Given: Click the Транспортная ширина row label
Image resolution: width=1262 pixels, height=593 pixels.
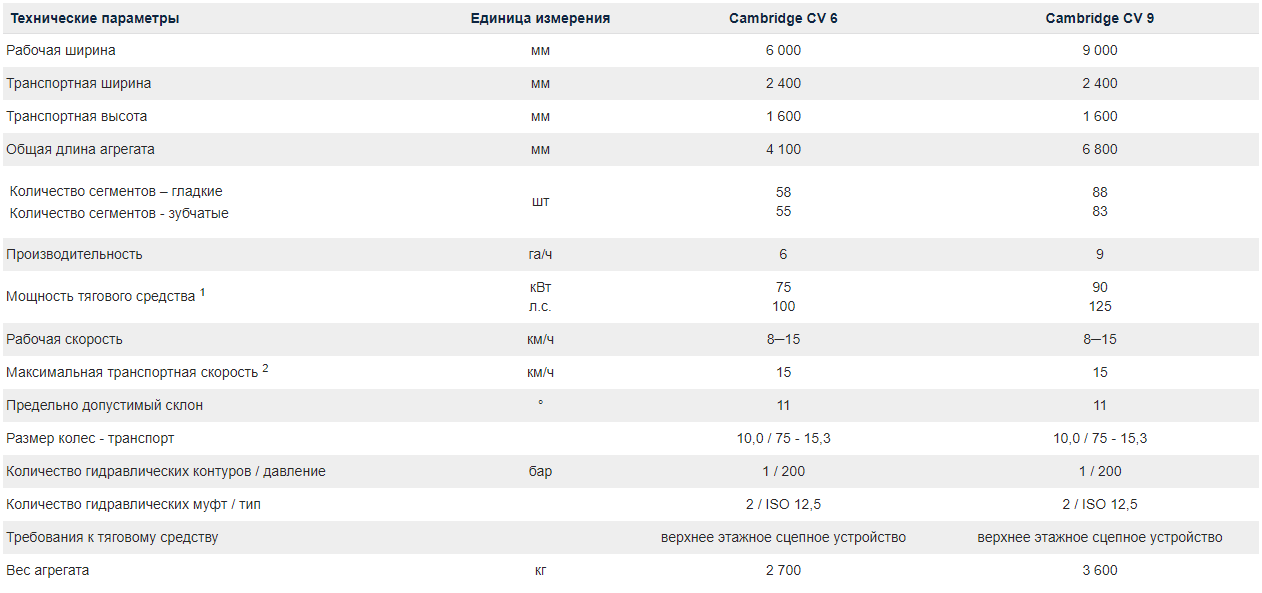Looking at the screenshot, I should tap(79, 83).
